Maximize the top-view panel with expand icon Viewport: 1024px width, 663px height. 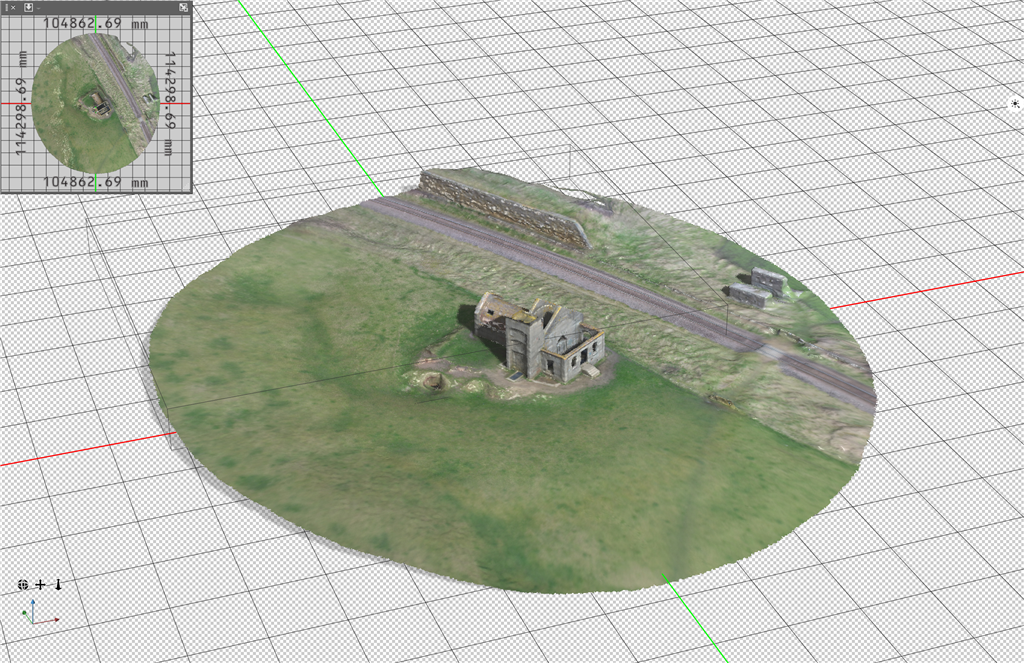[183, 7]
